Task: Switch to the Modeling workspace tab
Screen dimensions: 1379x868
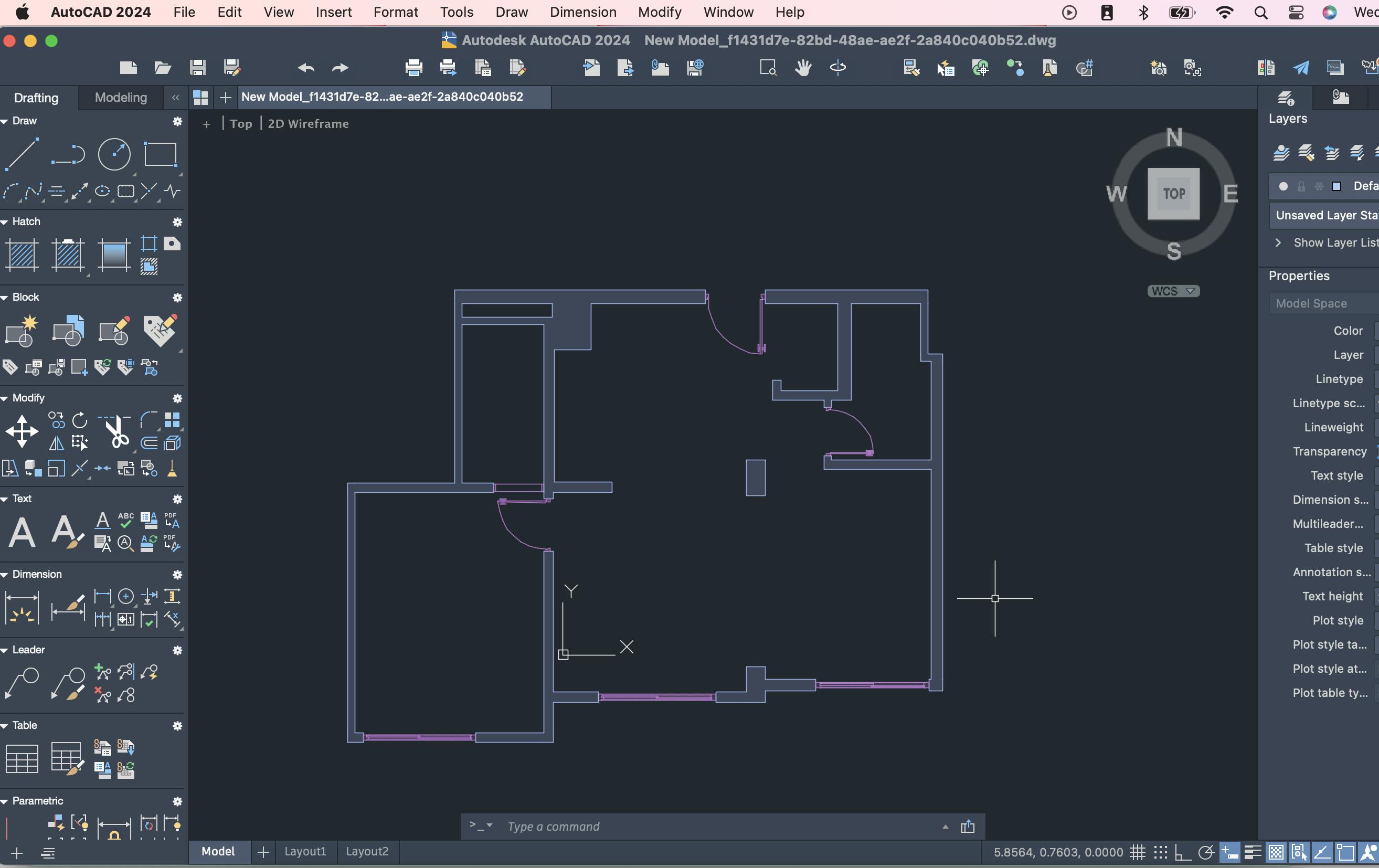Action: [x=121, y=97]
